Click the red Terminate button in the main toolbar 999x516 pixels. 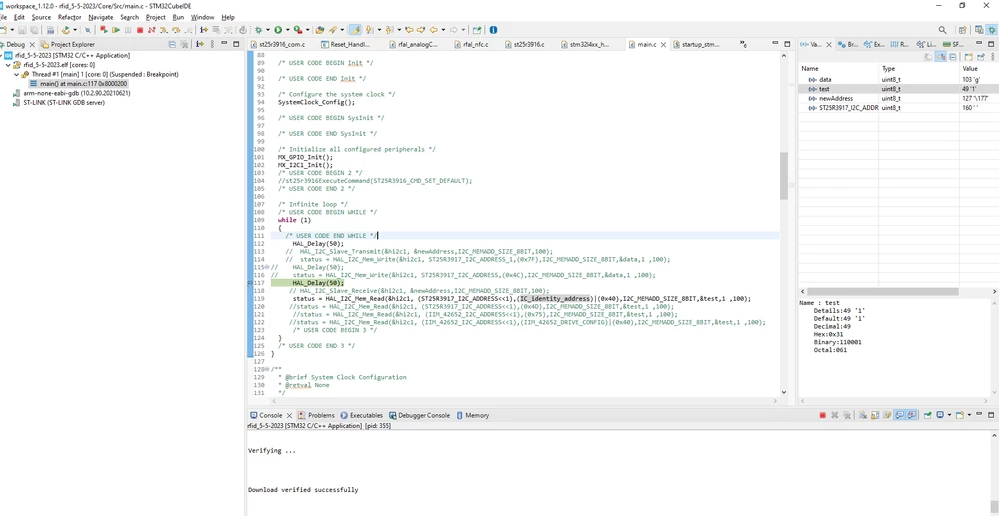(x=140, y=30)
